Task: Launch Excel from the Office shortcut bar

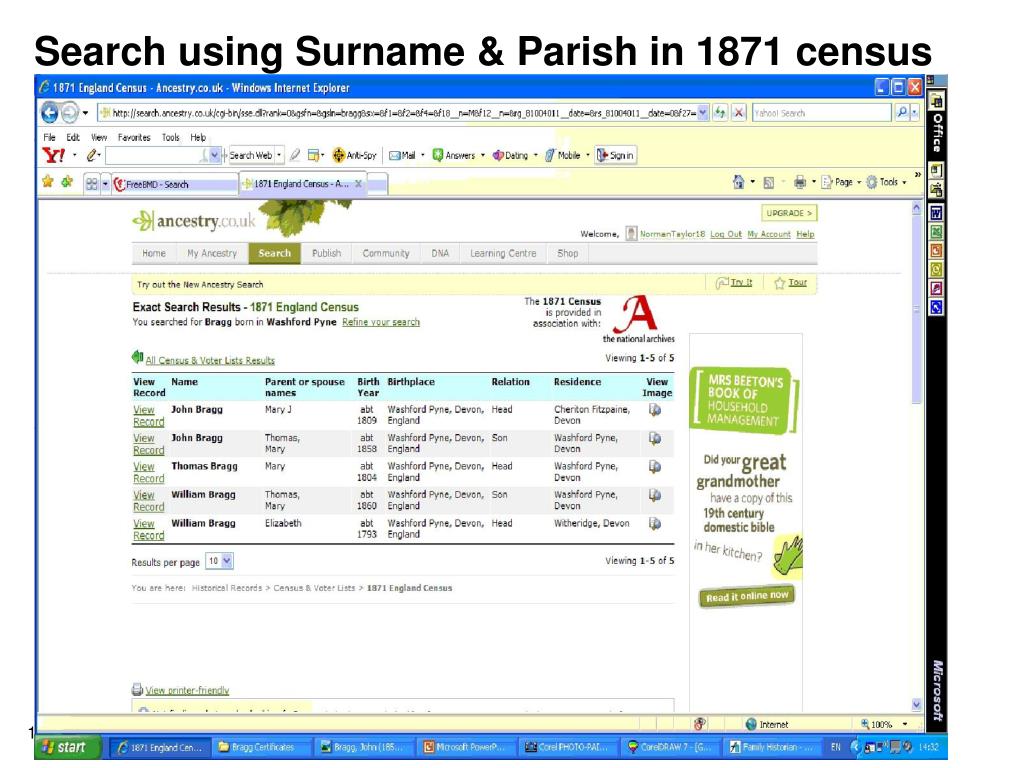Action: pos(936,232)
